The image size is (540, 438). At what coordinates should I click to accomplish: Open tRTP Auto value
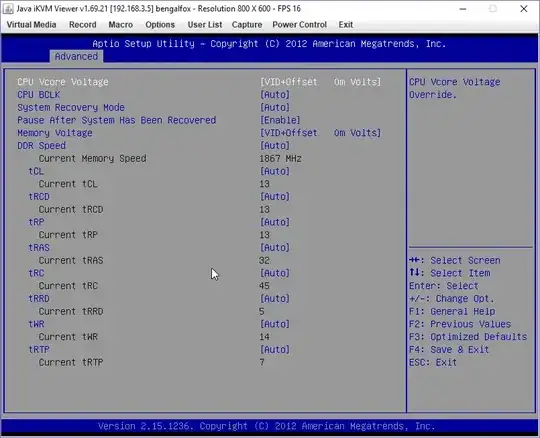[275, 350]
